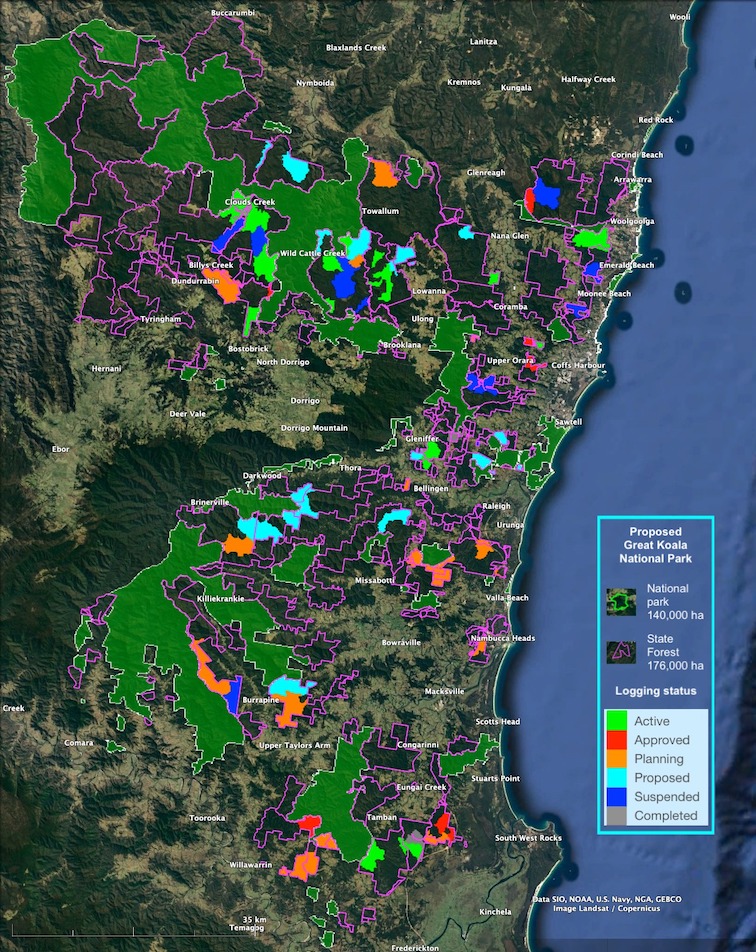Click the Urunga place label

coord(509,525)
